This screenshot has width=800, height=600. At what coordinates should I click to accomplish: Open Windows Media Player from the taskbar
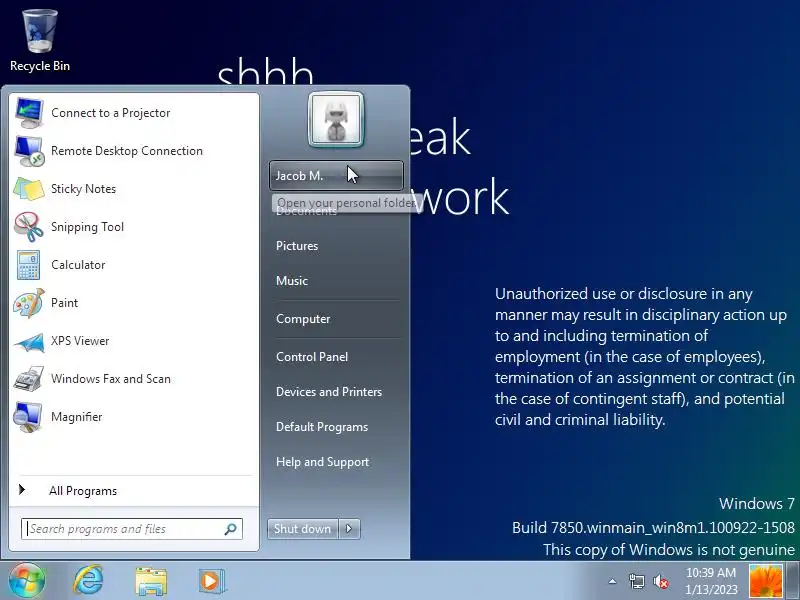point(212,581)
